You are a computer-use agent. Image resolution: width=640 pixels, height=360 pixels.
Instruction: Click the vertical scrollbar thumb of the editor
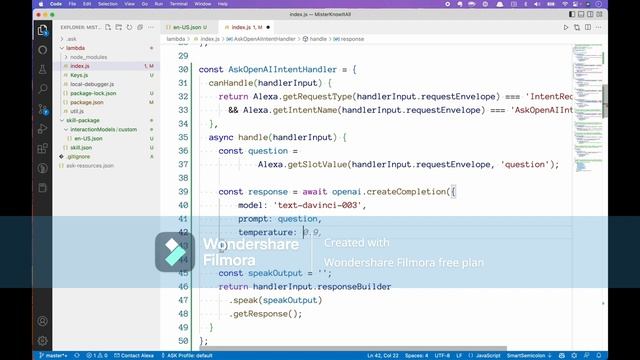point(605,101)
